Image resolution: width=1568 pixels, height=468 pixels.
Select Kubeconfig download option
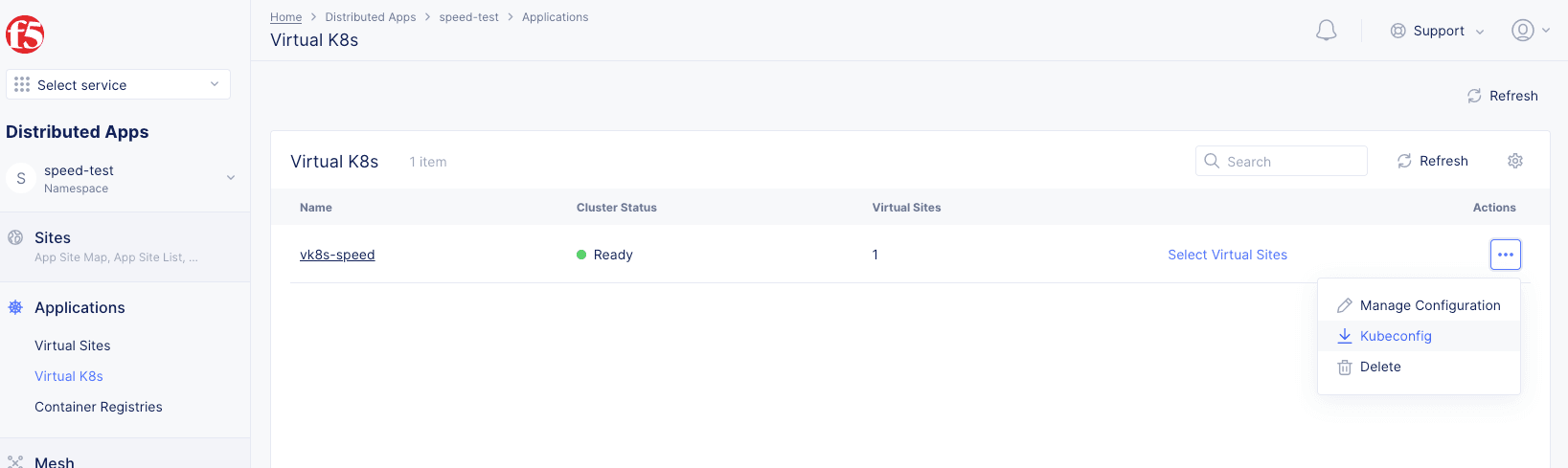click(x=1395, y=336)
